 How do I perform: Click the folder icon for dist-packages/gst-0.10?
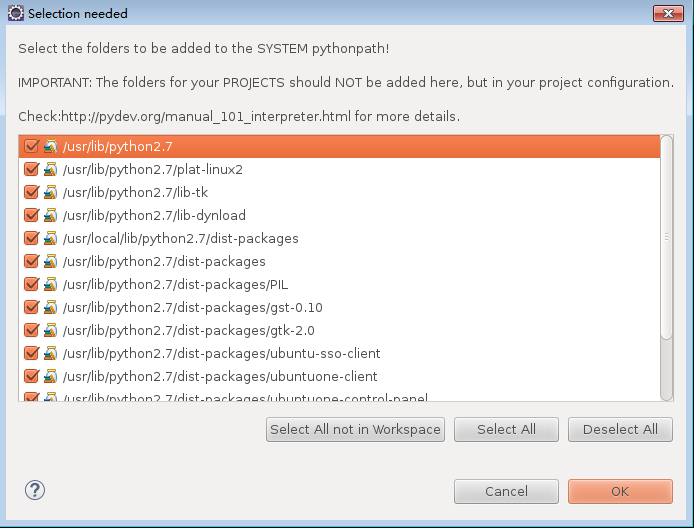point(50,307)
